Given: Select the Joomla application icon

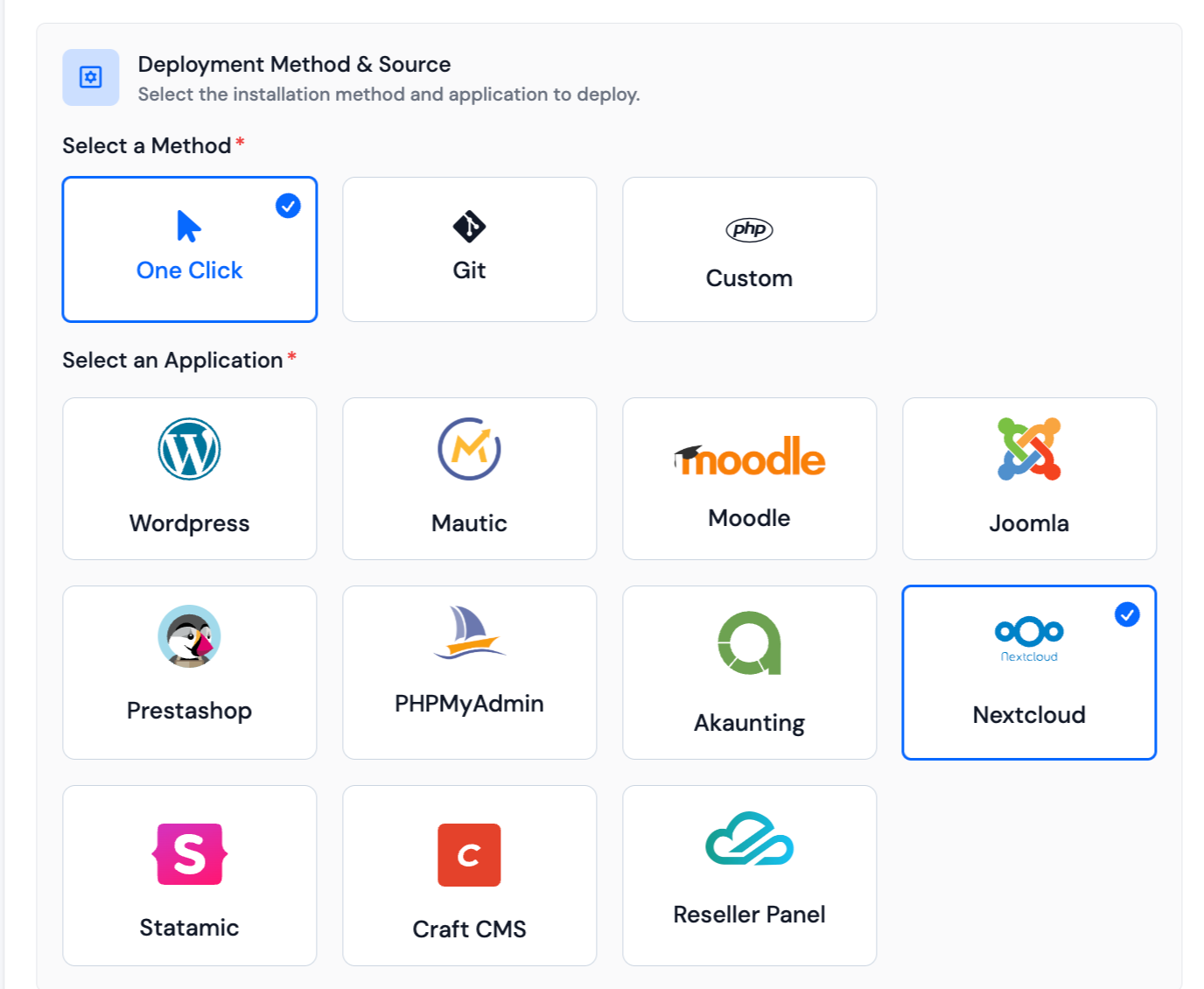Looking at the screenshot, I should point(1029,449).
